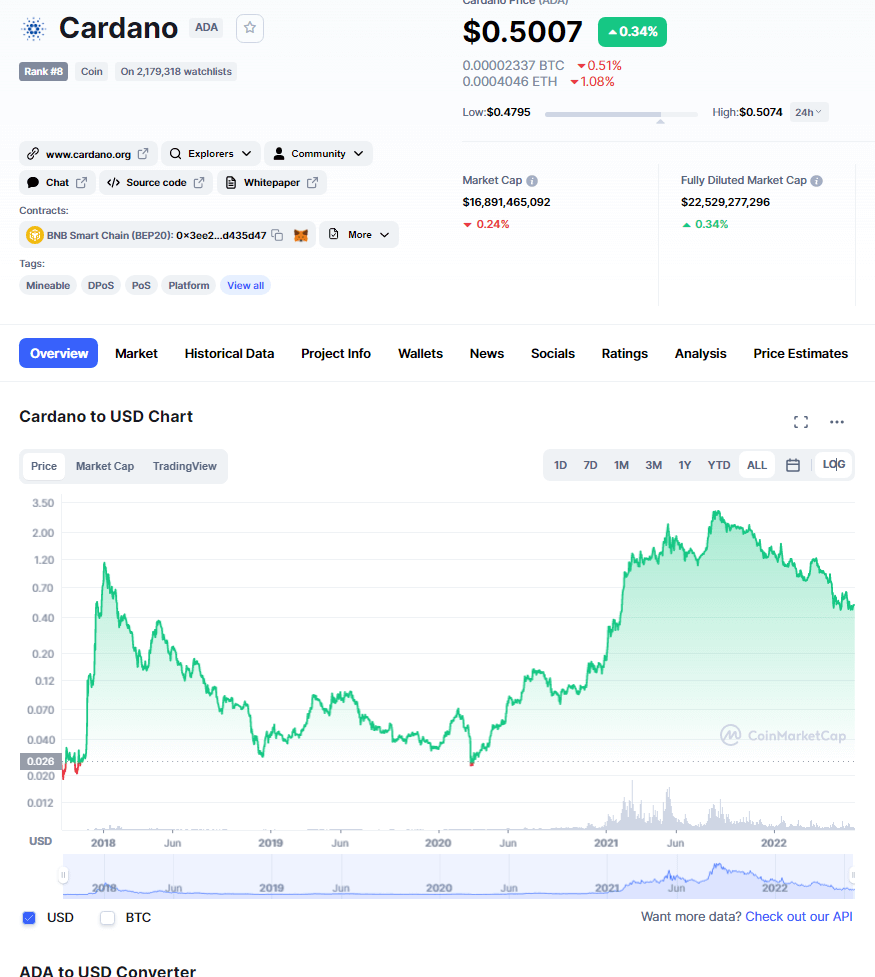Screen dimensions: 875x977
Task: Select the 1M time range
Action: coord(621,465)
